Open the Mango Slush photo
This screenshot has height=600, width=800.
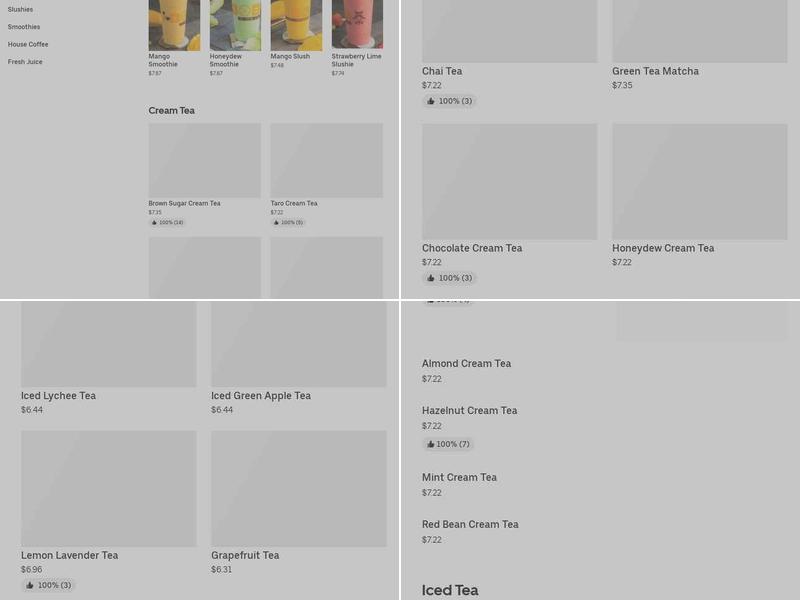(x=296, y=25)
